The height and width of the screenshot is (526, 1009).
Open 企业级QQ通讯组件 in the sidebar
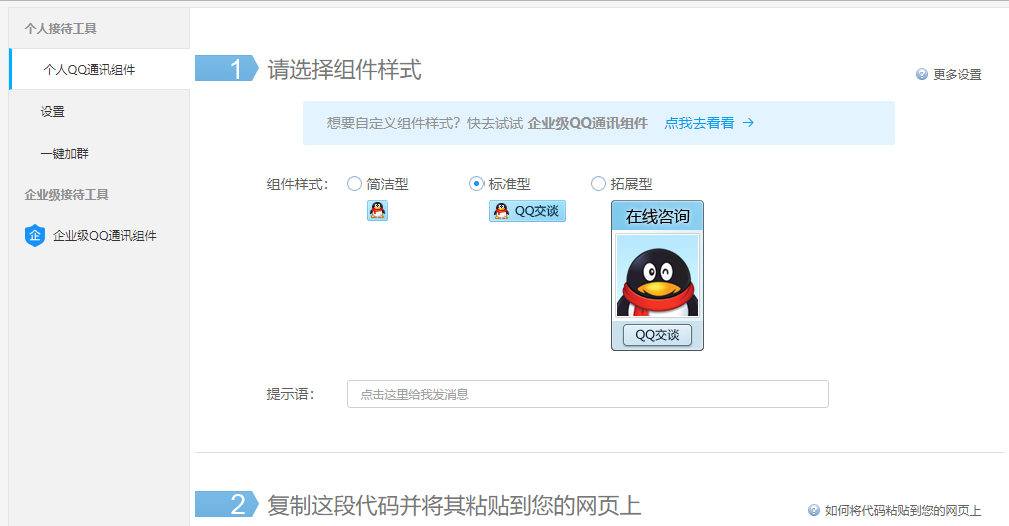[104, 236]
